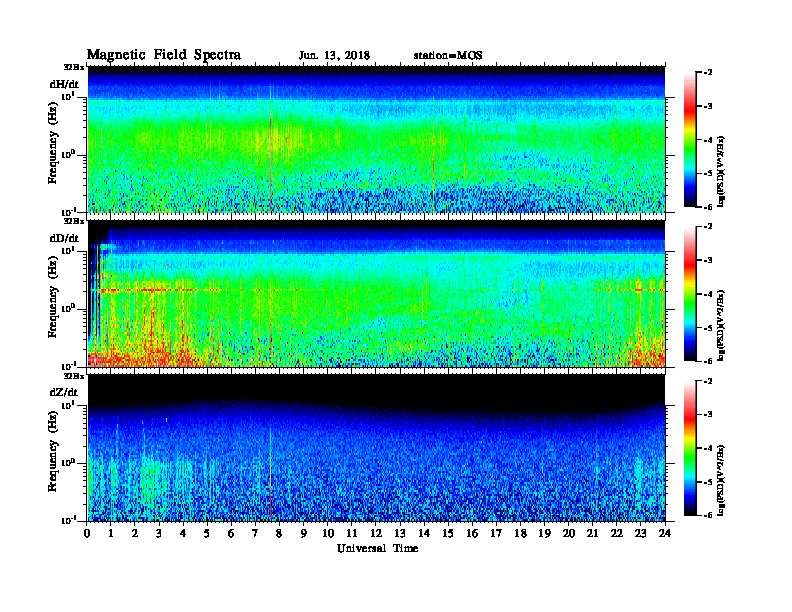Click the 32Hz tick label above dZ/dt panel

click(73, 375)
